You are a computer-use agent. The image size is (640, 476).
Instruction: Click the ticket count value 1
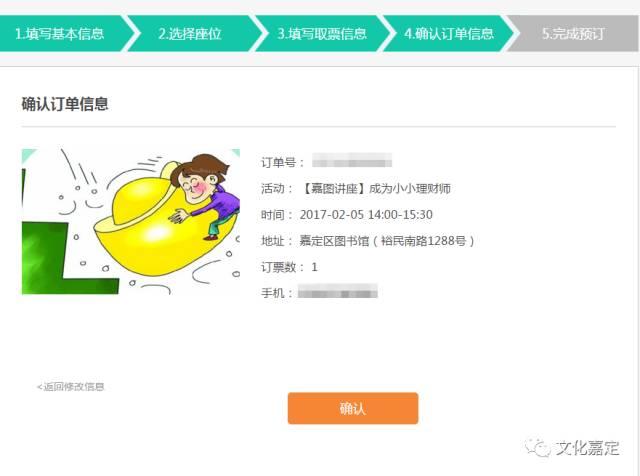(314, 267)
